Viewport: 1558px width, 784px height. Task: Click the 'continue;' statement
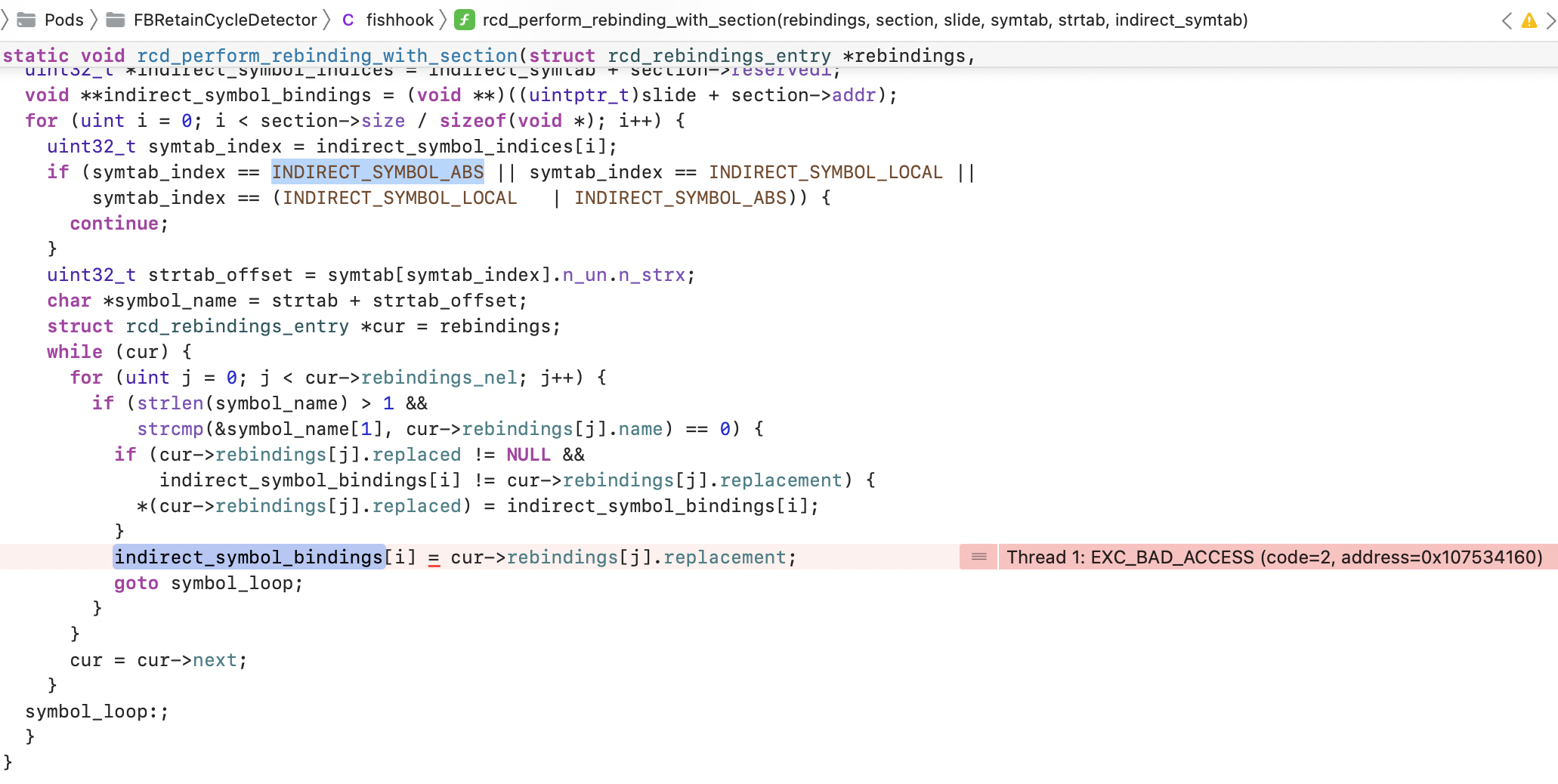119,224
